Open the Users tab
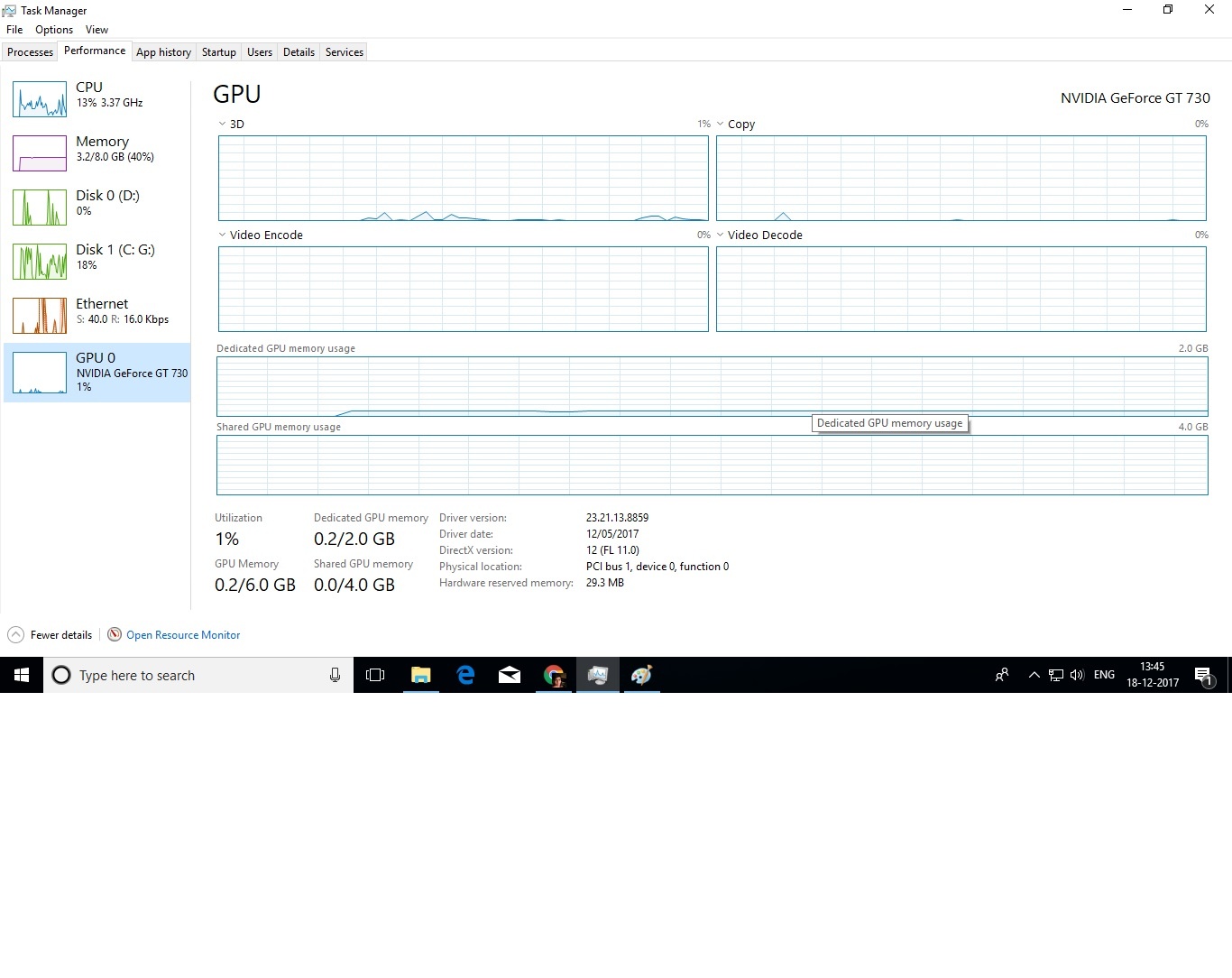 click(x=260, y=52)
